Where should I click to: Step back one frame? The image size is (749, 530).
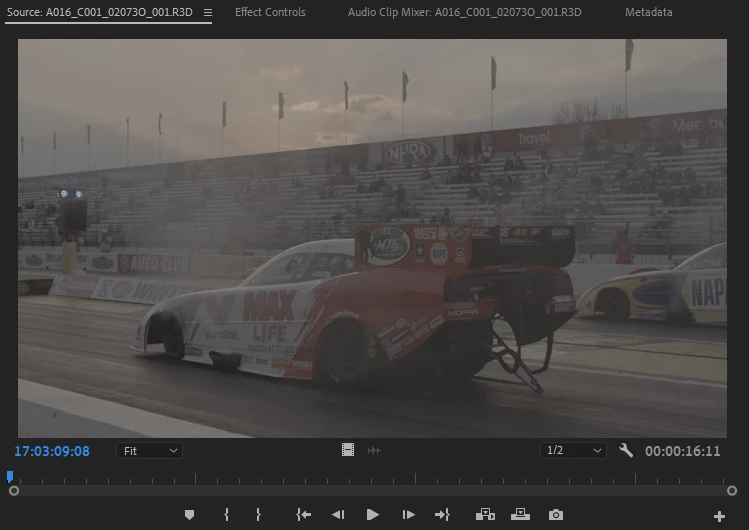pyautogui.click(x=338, y=515)
